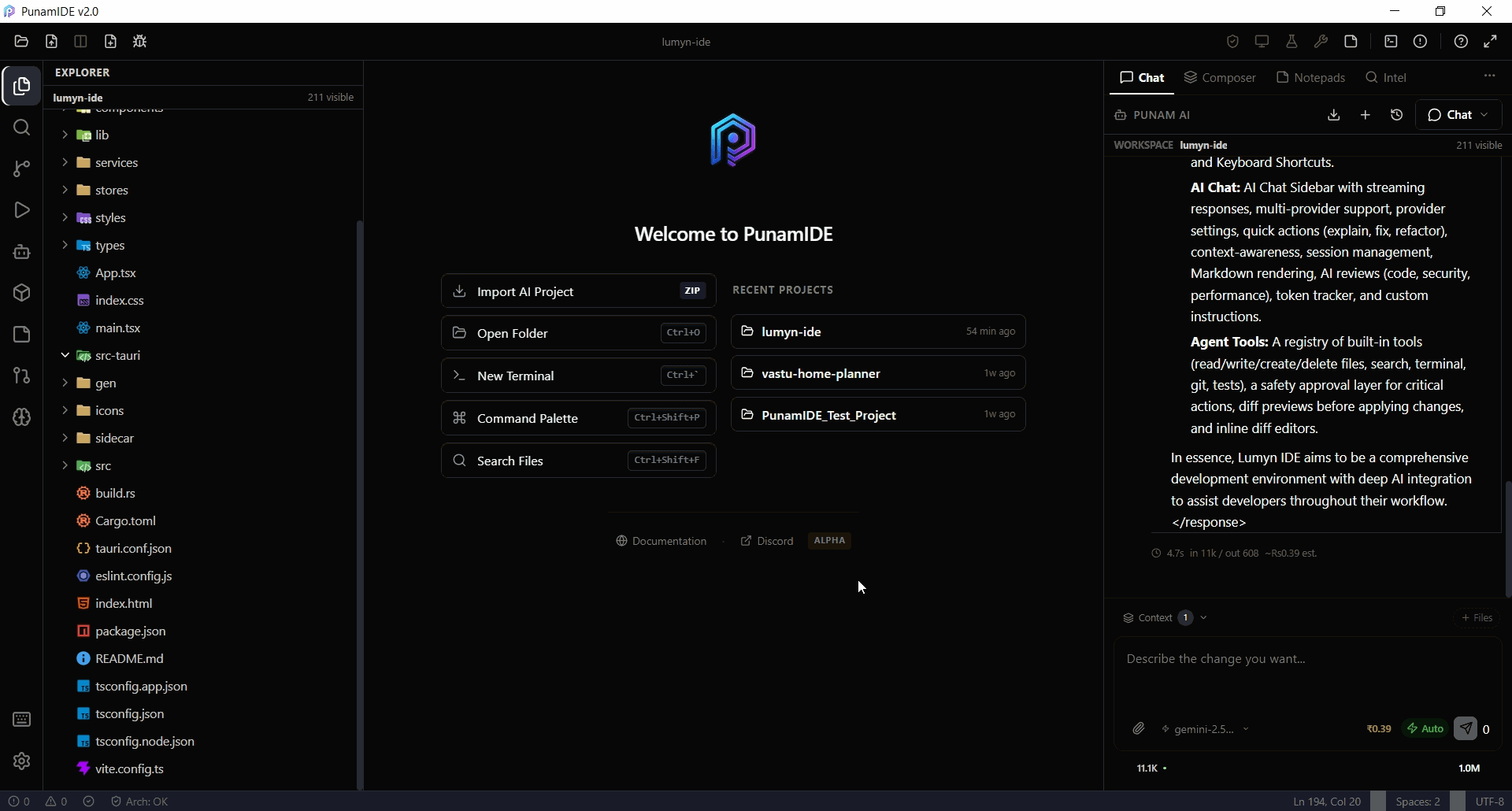The width and height of the screenshot is (1512, 811).
Task: Open the bug debug icon in toolbar
Action: click(140, 42)
